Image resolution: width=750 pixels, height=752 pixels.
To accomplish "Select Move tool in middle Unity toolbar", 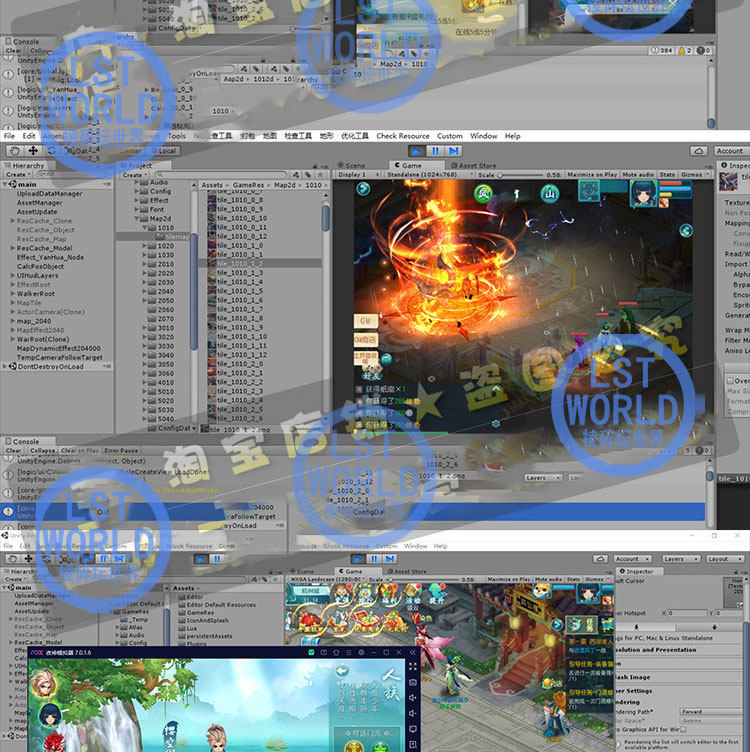I will (x=33, y=151).
